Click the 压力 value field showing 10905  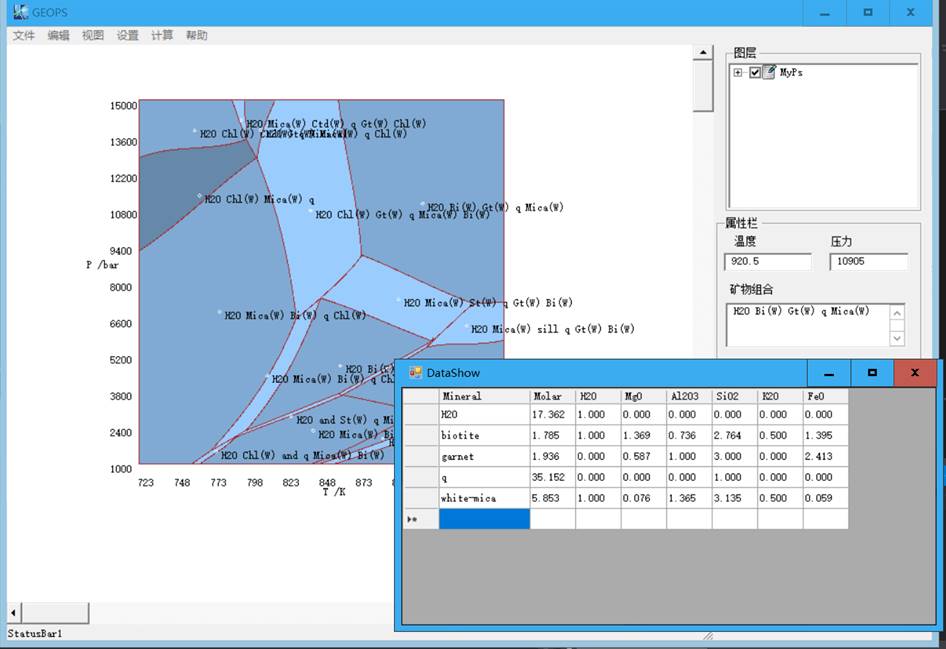(x=868, y=261)
